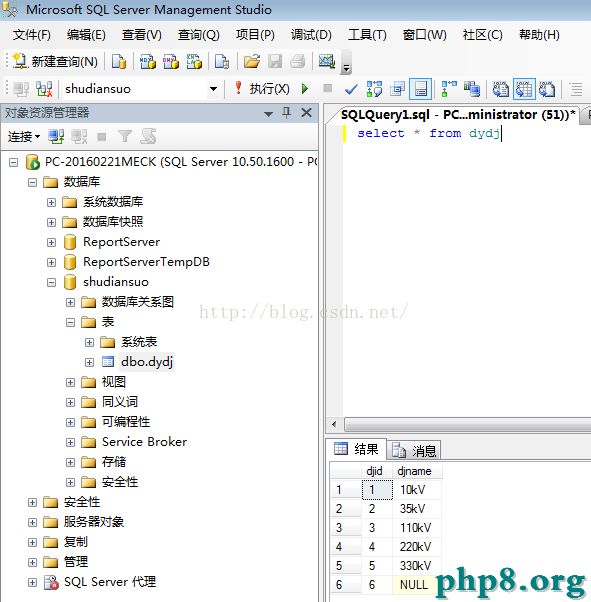Expand the Service Broker folder

point(70,442)
